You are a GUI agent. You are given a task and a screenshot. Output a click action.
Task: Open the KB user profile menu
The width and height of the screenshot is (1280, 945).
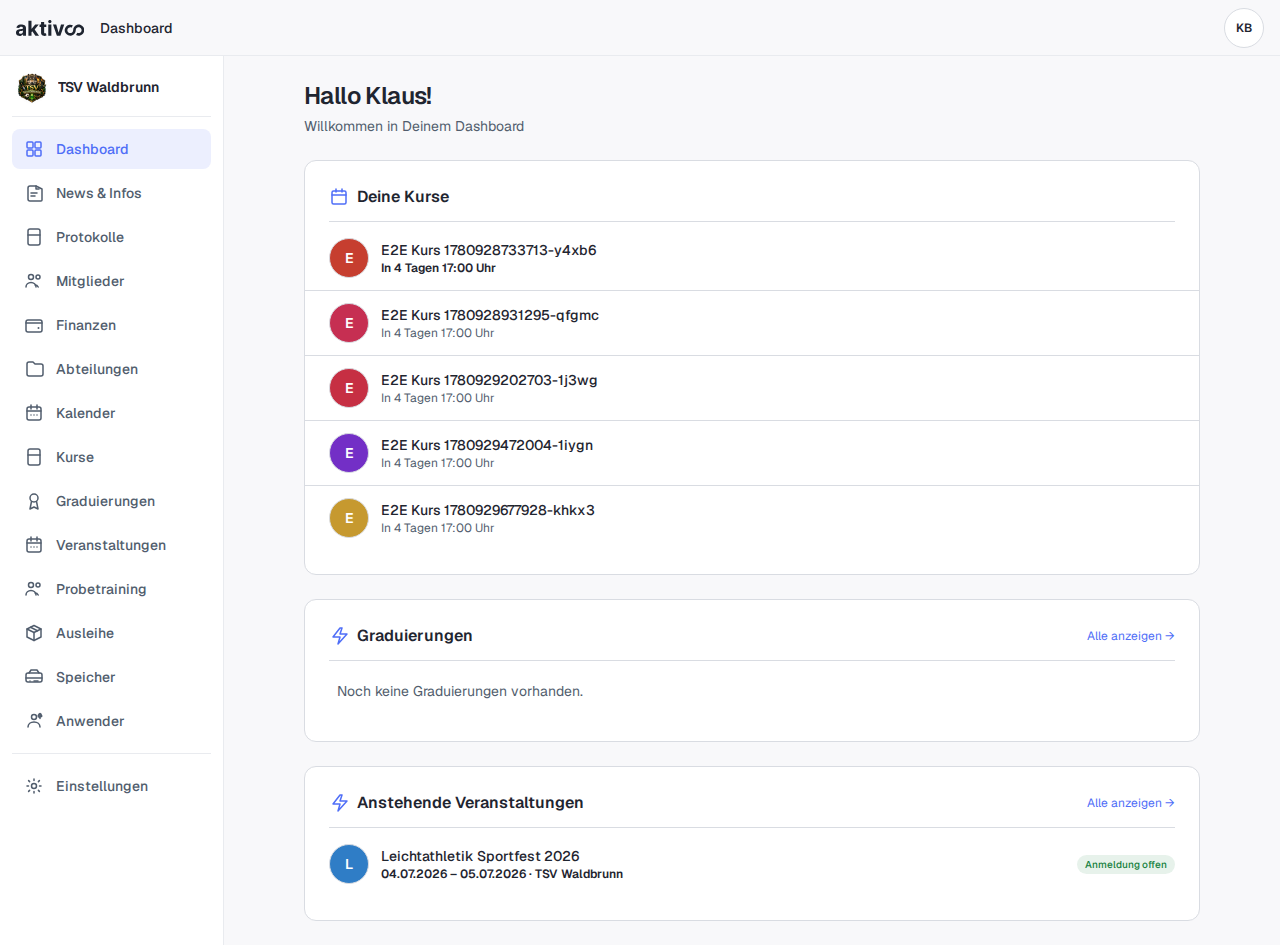(1244, 28)
